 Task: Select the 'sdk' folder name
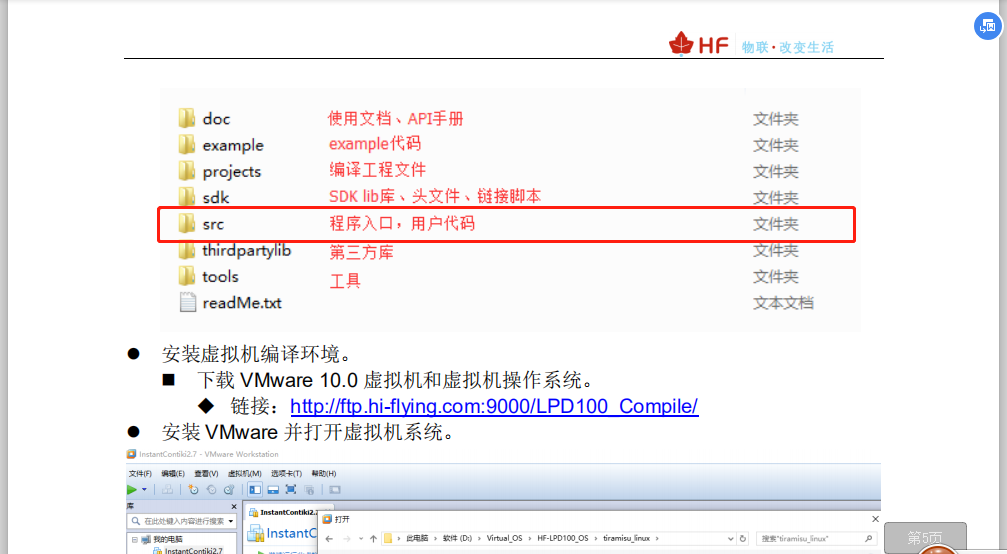point(216,198)
